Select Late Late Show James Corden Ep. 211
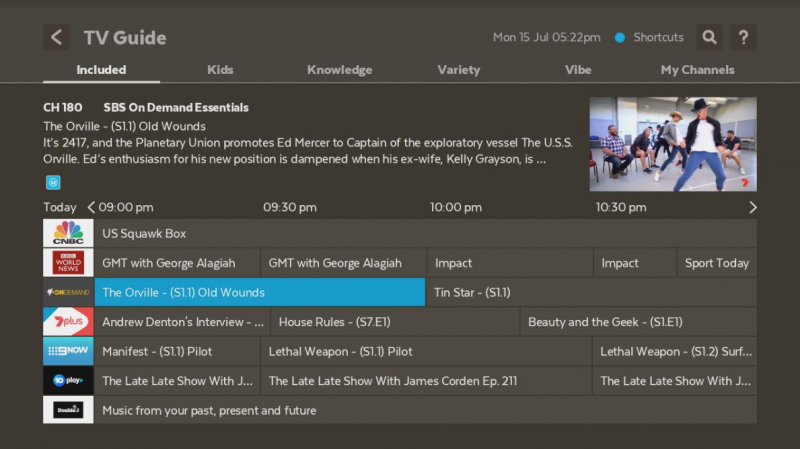The height and width of the screenshot is (449, 800). 426,381
